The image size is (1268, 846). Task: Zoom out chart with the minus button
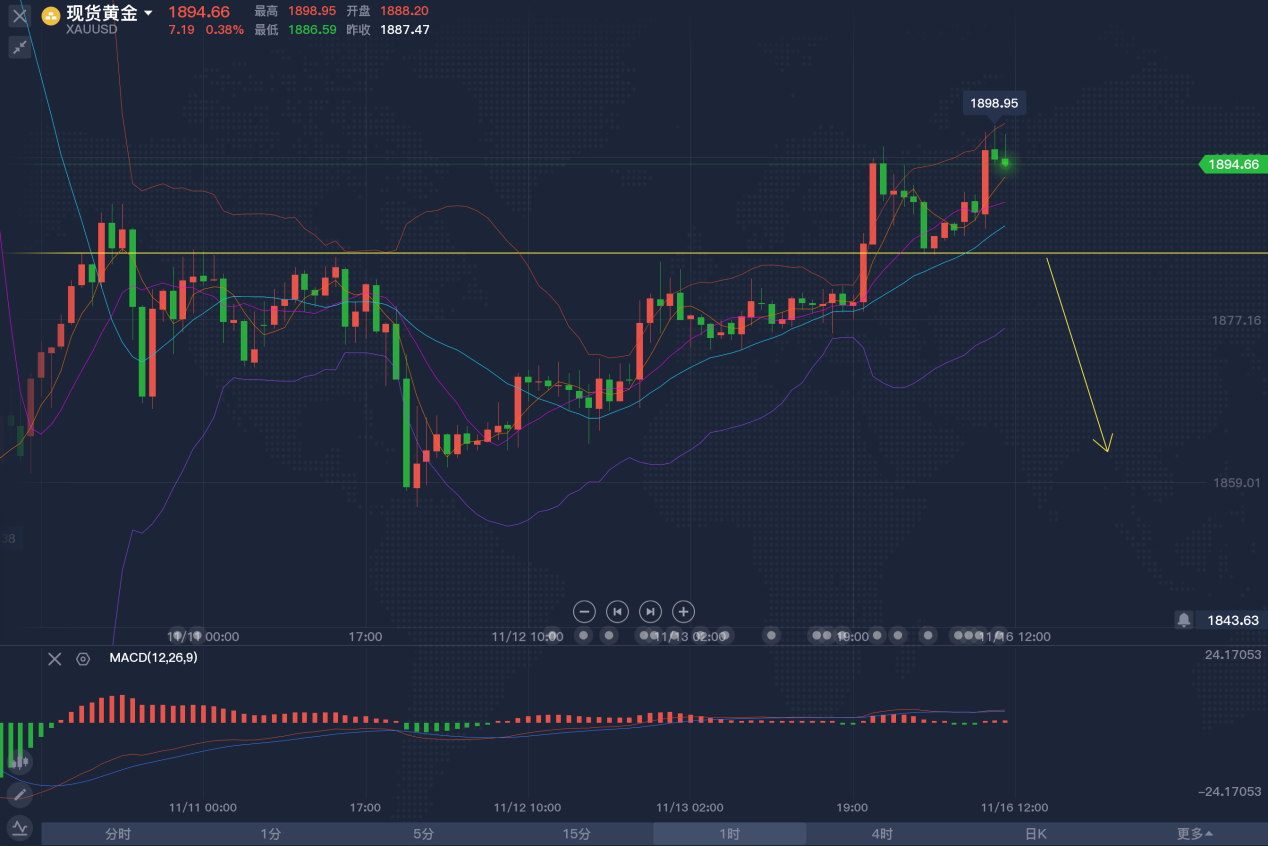pyautogui.click(x=585, y=611)
